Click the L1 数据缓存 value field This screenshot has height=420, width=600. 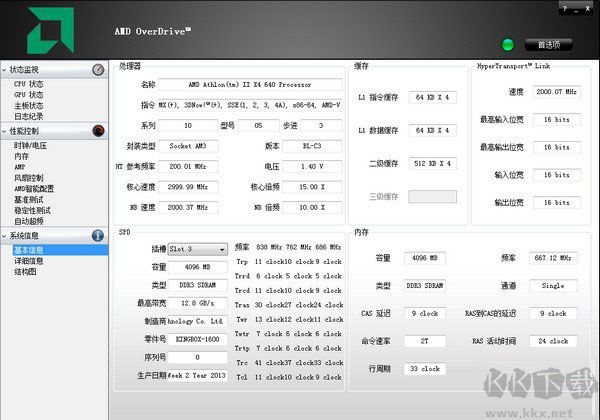(x=432, y=130)
